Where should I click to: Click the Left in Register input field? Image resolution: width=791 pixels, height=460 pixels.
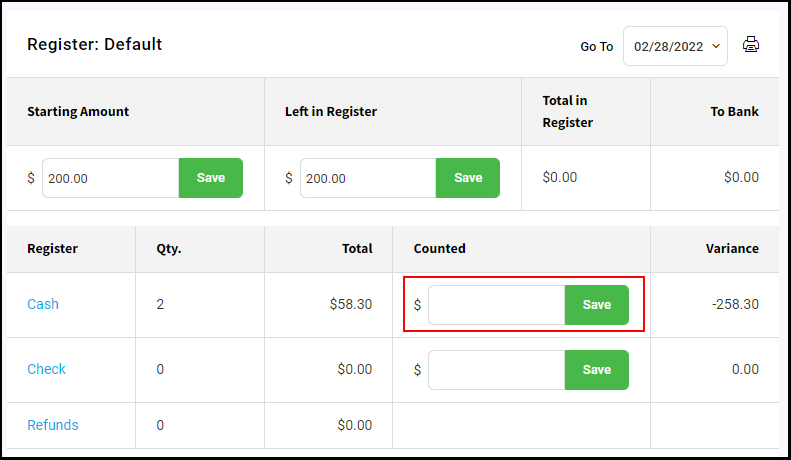368,178
